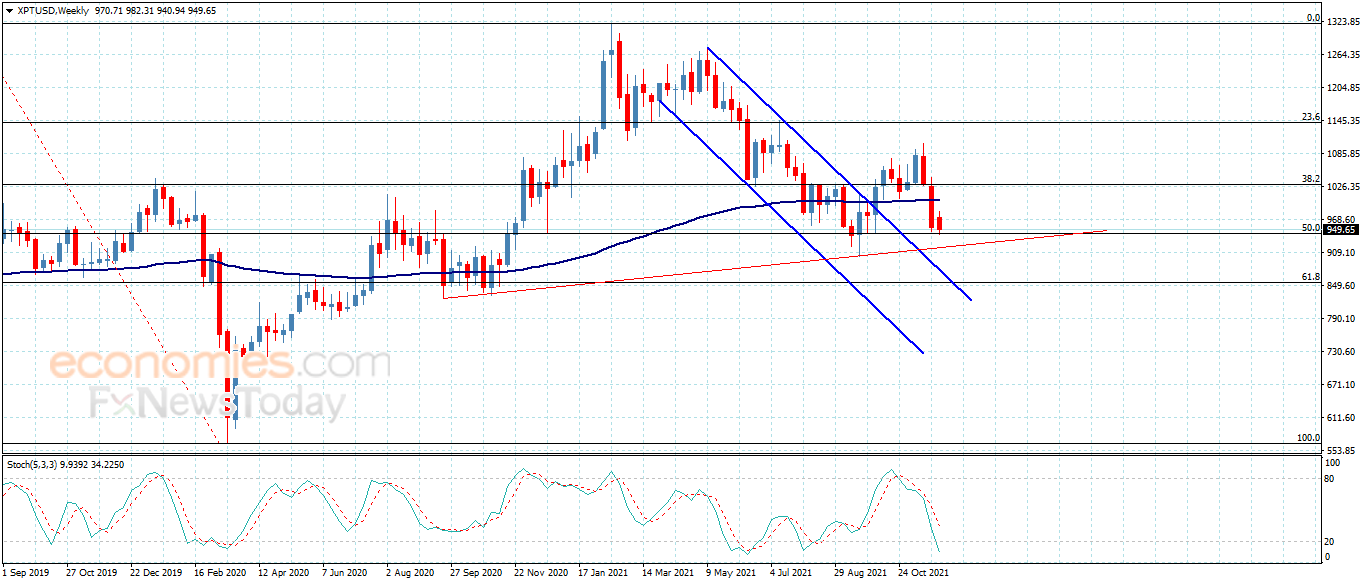The width and height of the screenshot is (1362, 584).
Task: Click the 61.8 Fibonacci level label
Action: tap(1311, 277)
